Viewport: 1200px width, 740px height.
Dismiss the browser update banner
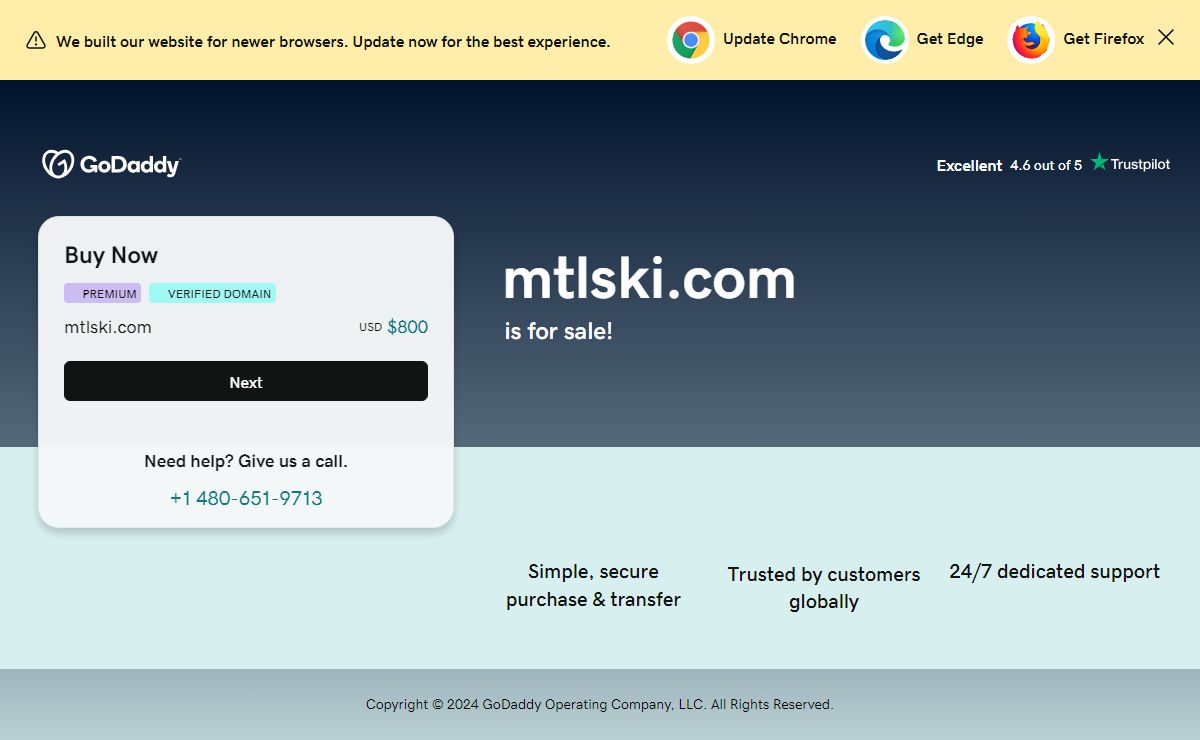[x=1166, y=37]
